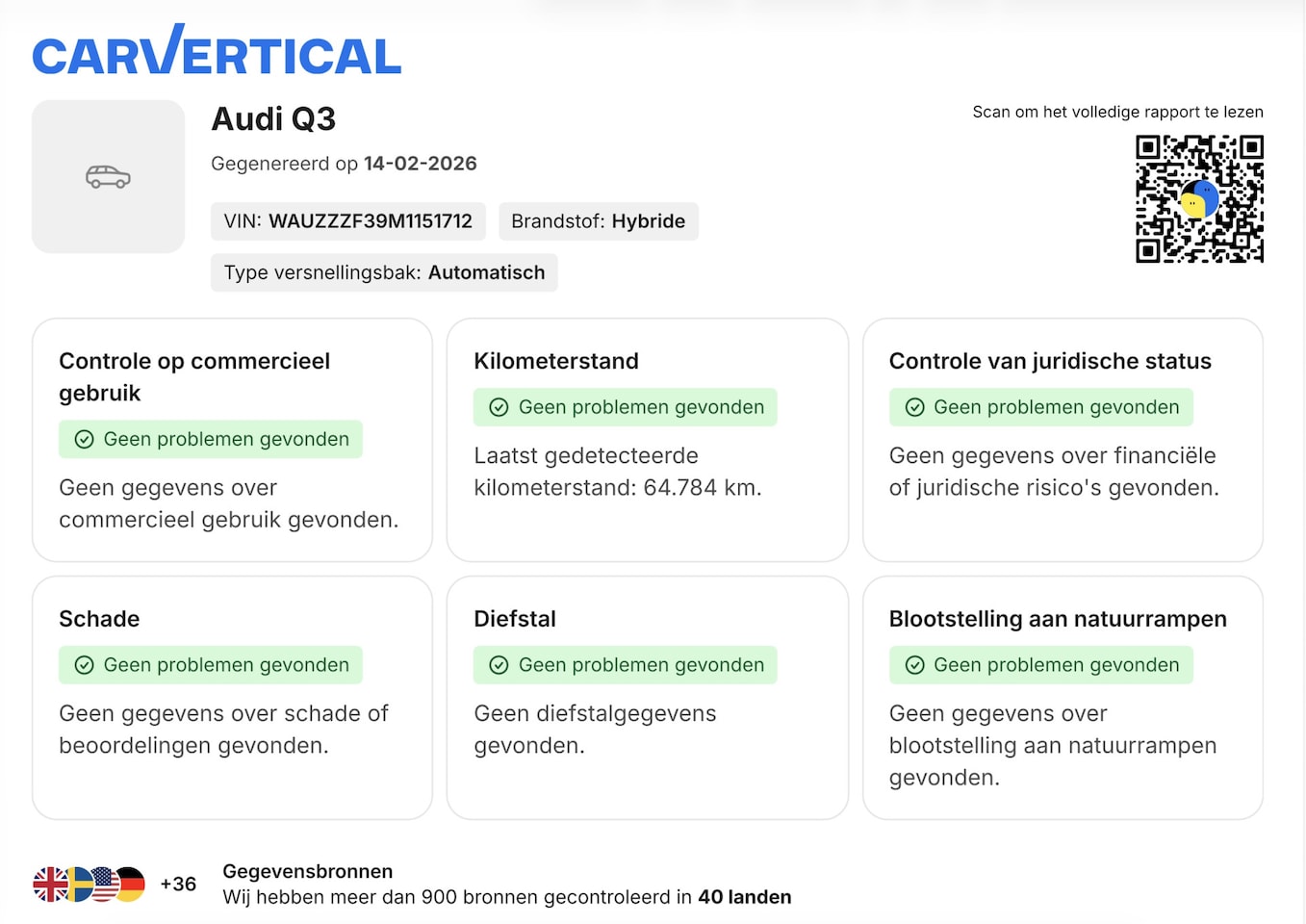Click the carVertical logo
The image size is (1306, 924).
[x=217, y=53]
